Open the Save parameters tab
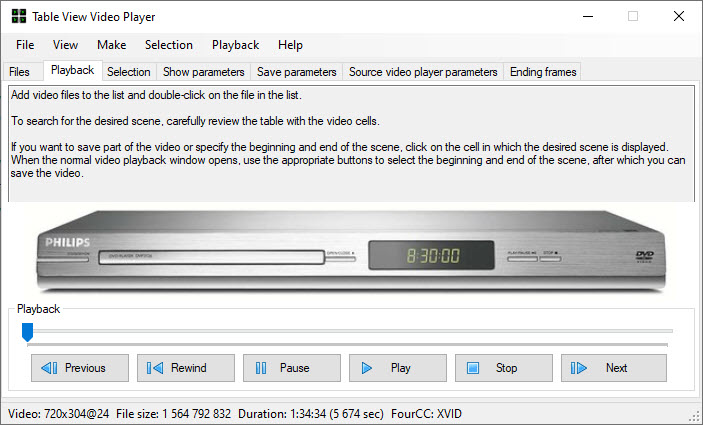The image size is (703, 425). (x=297, y=72)
